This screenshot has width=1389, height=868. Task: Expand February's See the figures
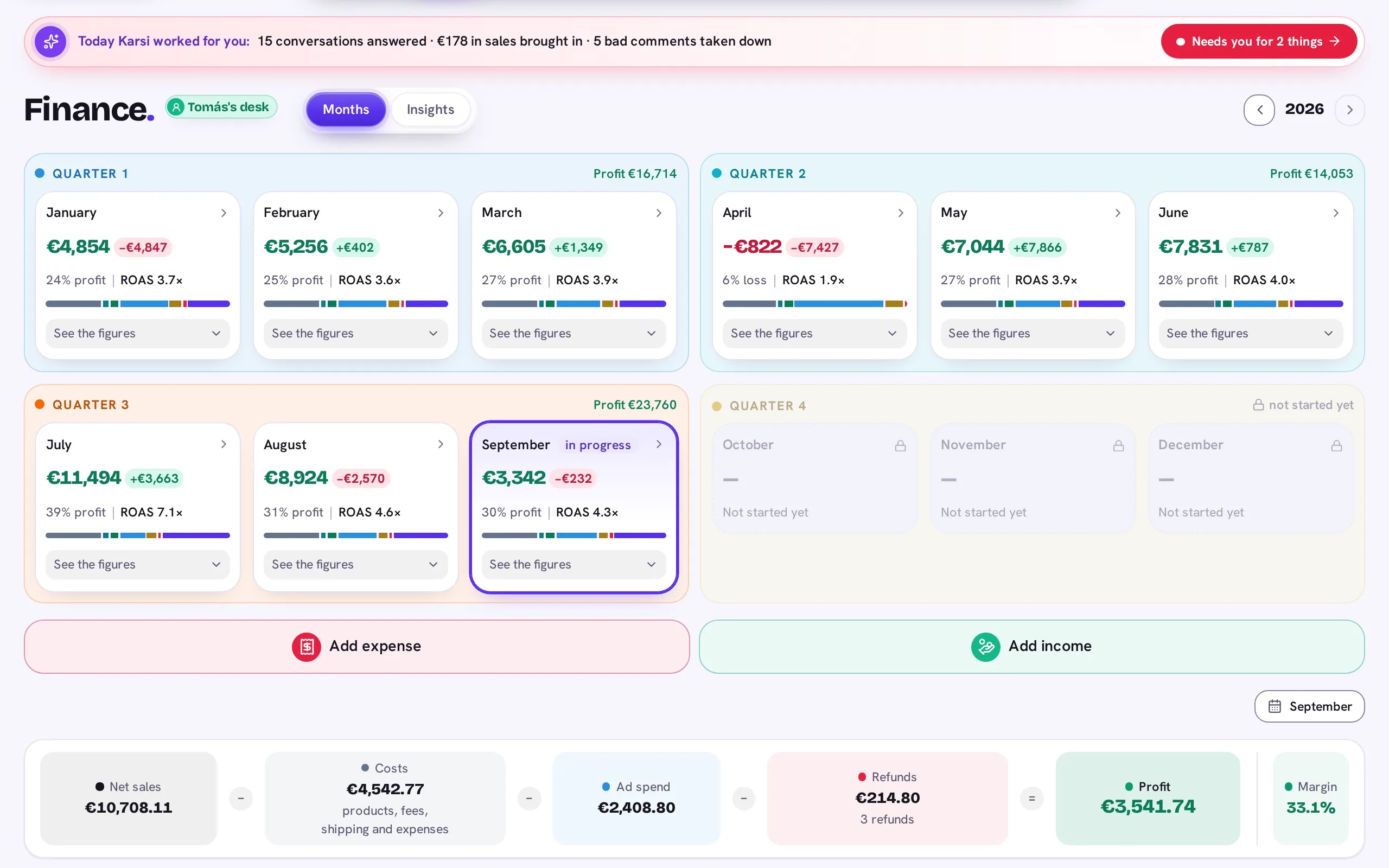pyautogui.click(x=355, y=334)
